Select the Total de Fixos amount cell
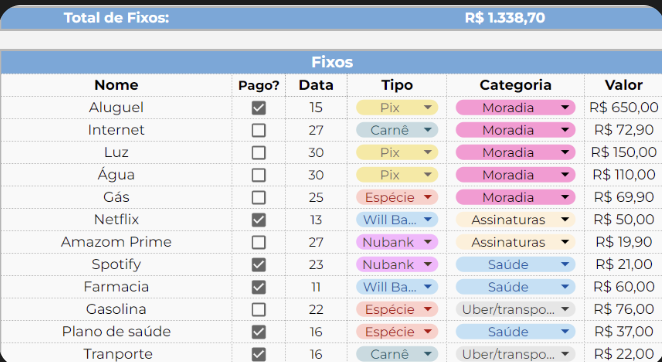 [x=505, y=18]
